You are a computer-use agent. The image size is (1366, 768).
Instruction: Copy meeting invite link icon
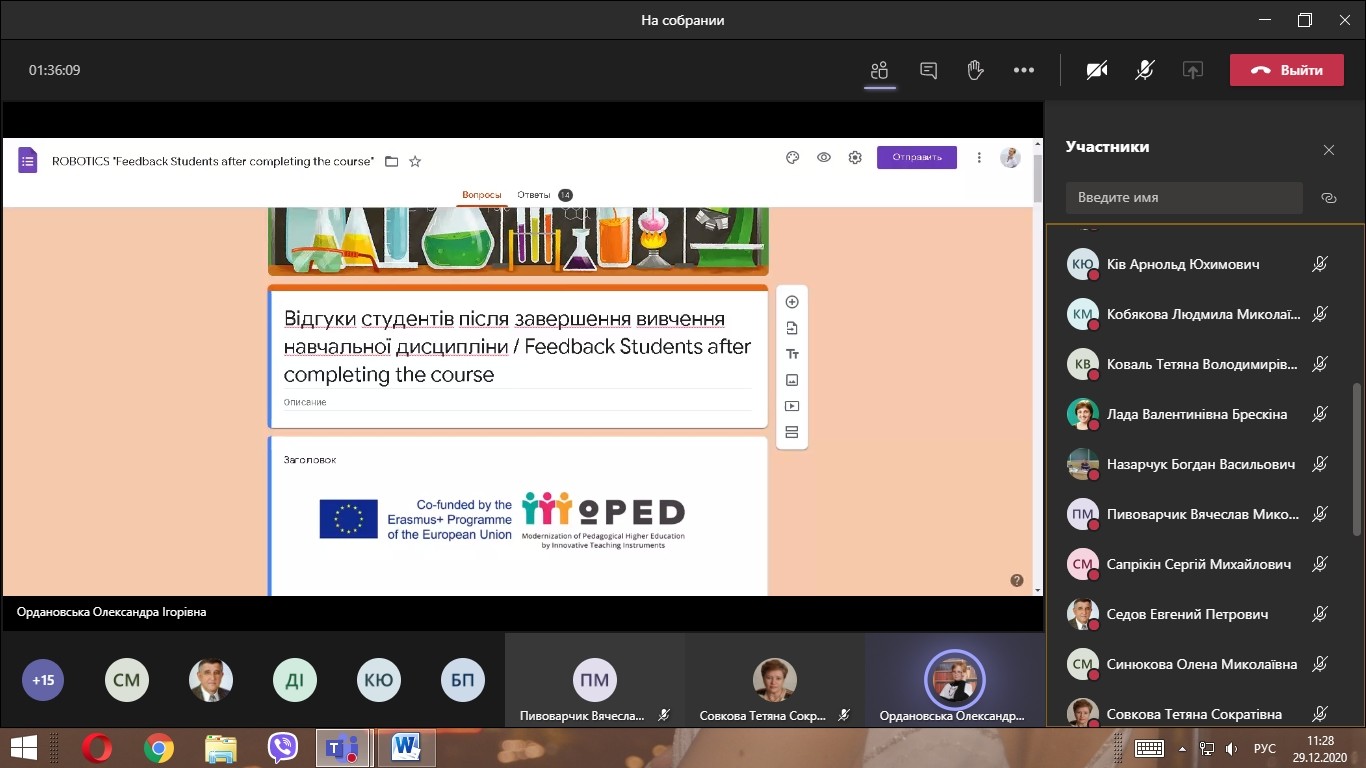point(1328,198)
